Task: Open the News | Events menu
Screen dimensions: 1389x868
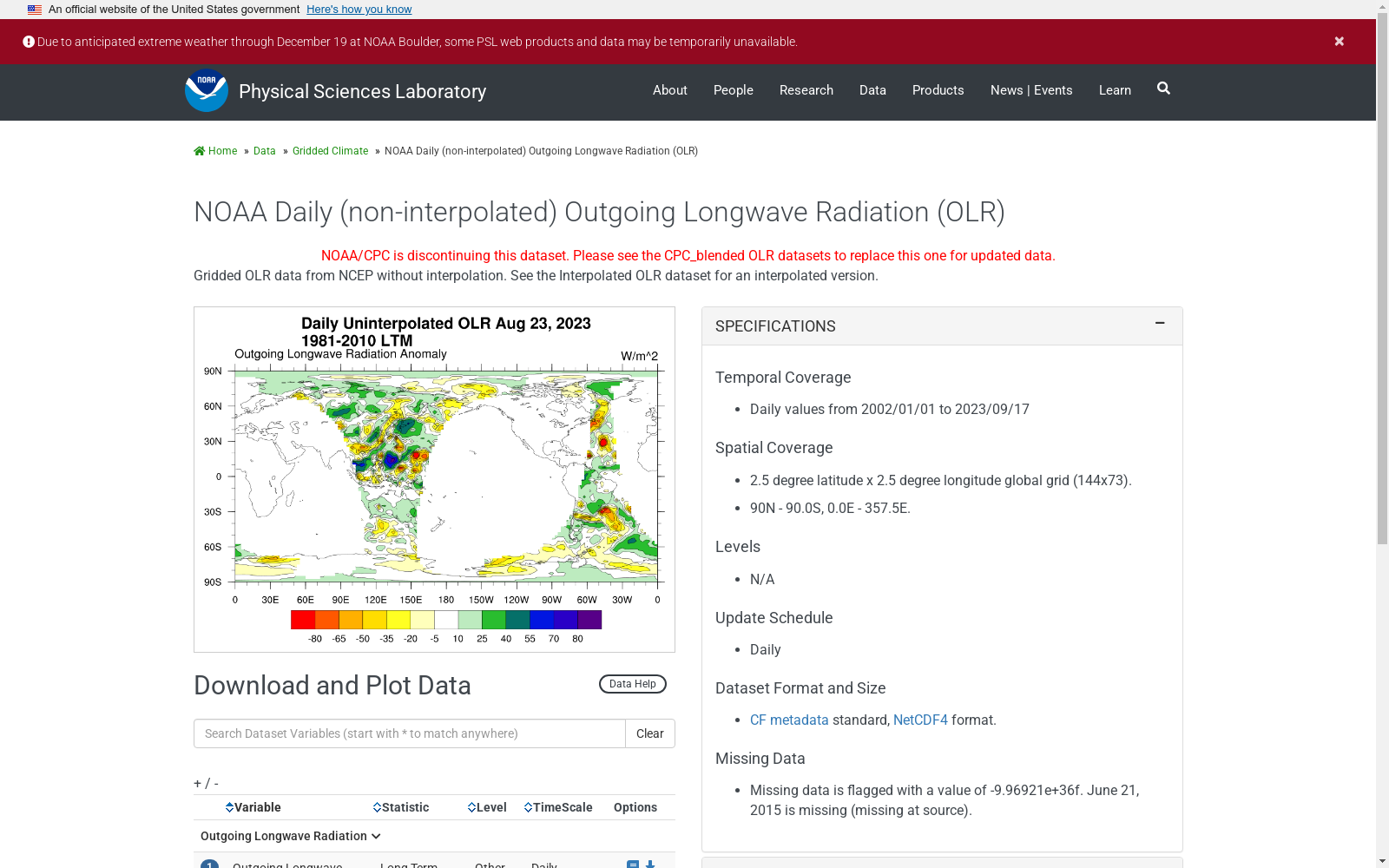Action: click(x=1031, y=90)
